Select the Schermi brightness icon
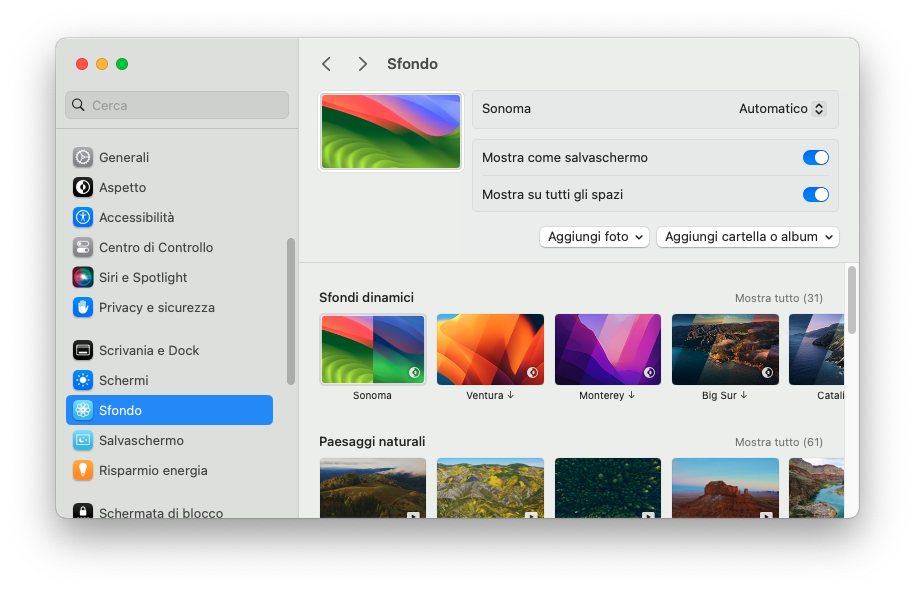 click(x=83, y=380)
